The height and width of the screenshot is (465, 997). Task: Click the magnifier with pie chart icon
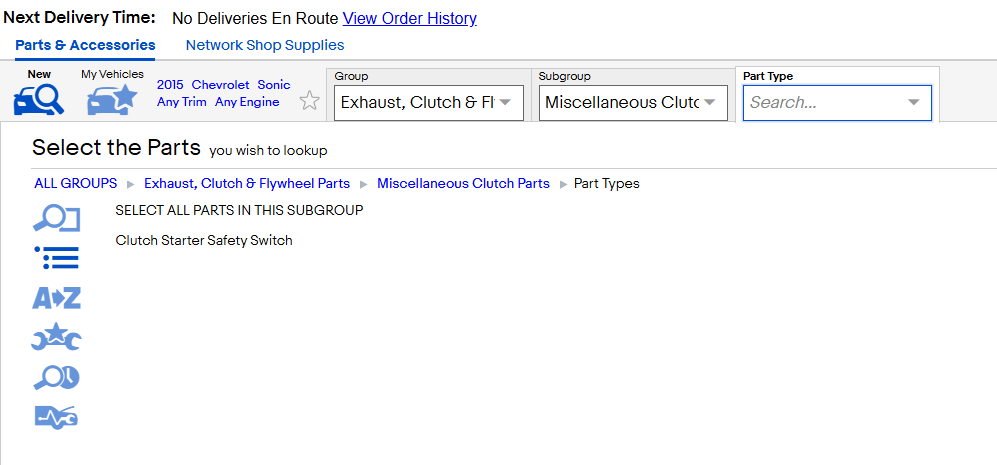57,378
